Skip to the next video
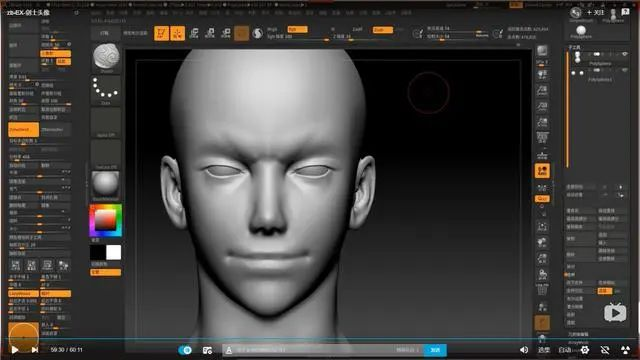Screen dimensions: 640x360 35,350
